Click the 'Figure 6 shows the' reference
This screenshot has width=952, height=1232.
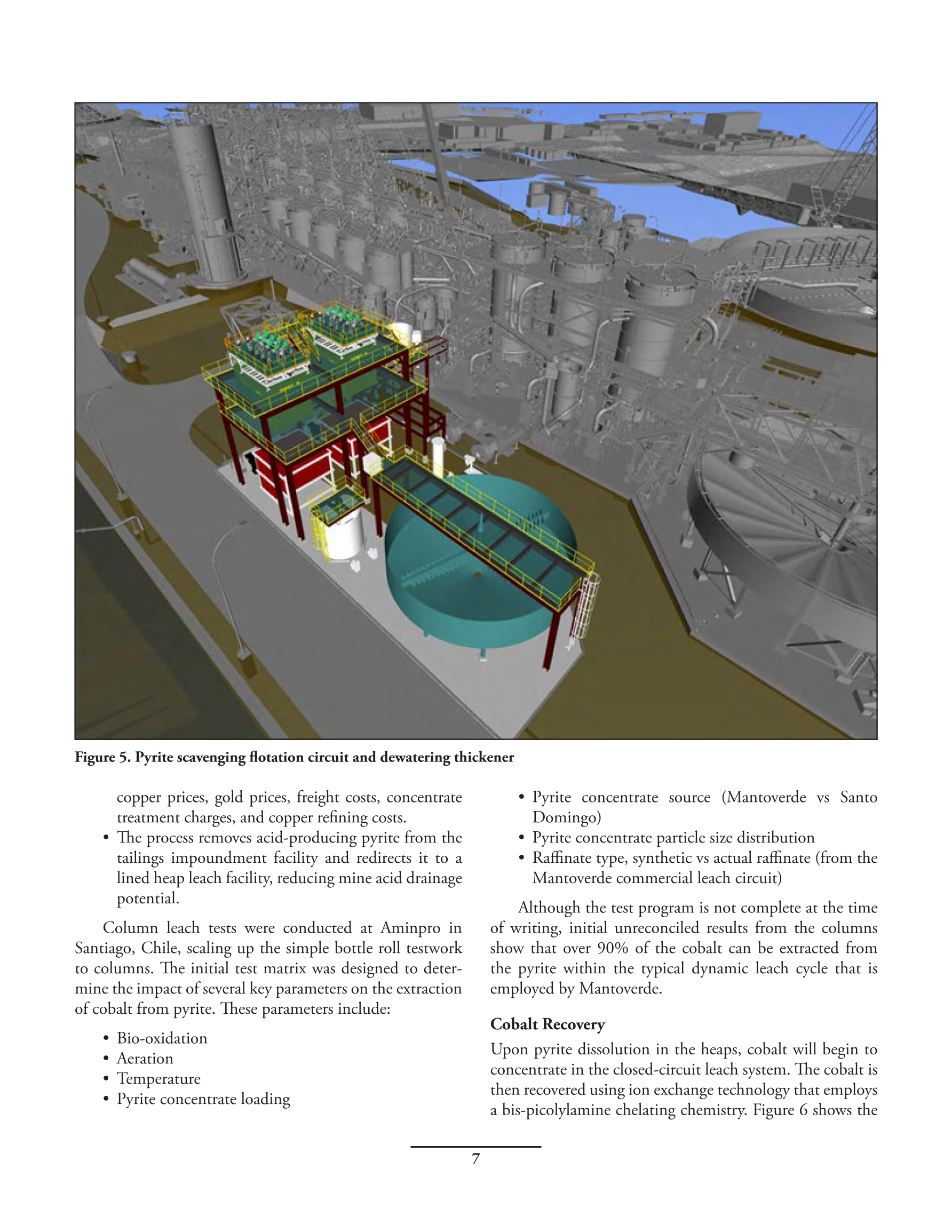tap(815, 1109)
